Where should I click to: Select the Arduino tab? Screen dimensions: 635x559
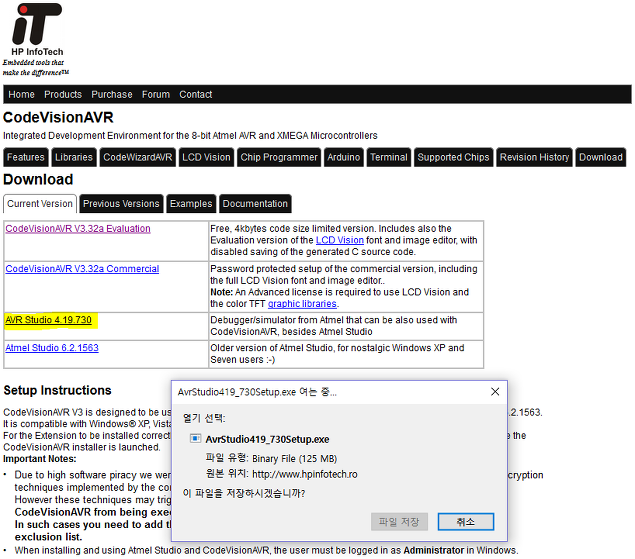point(343,157)
